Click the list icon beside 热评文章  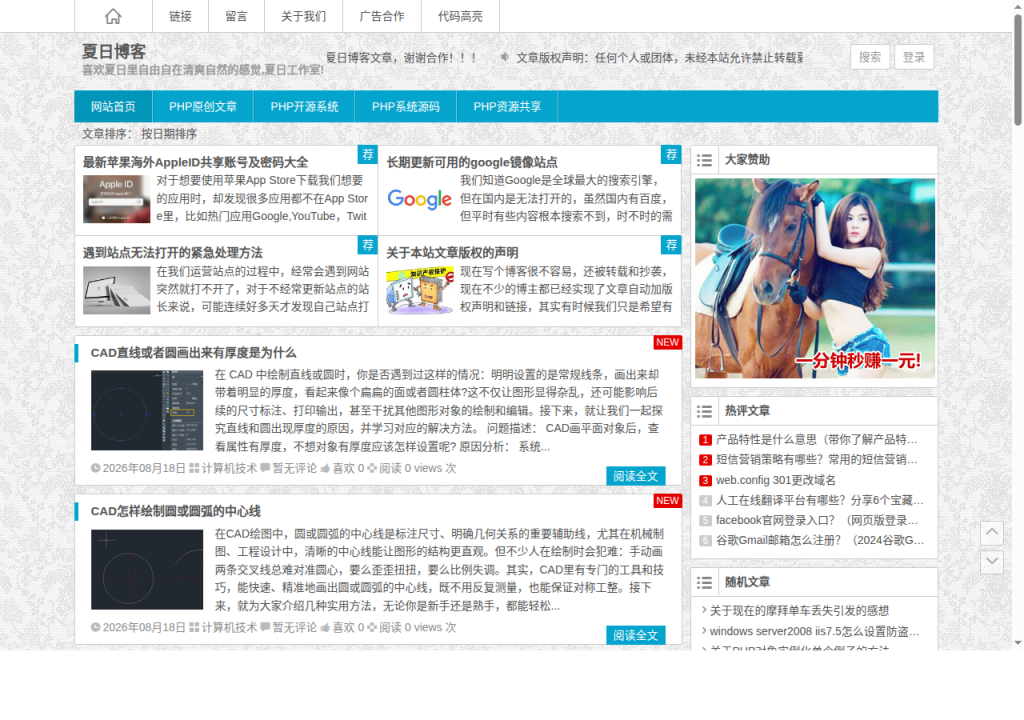click(704, 411)
